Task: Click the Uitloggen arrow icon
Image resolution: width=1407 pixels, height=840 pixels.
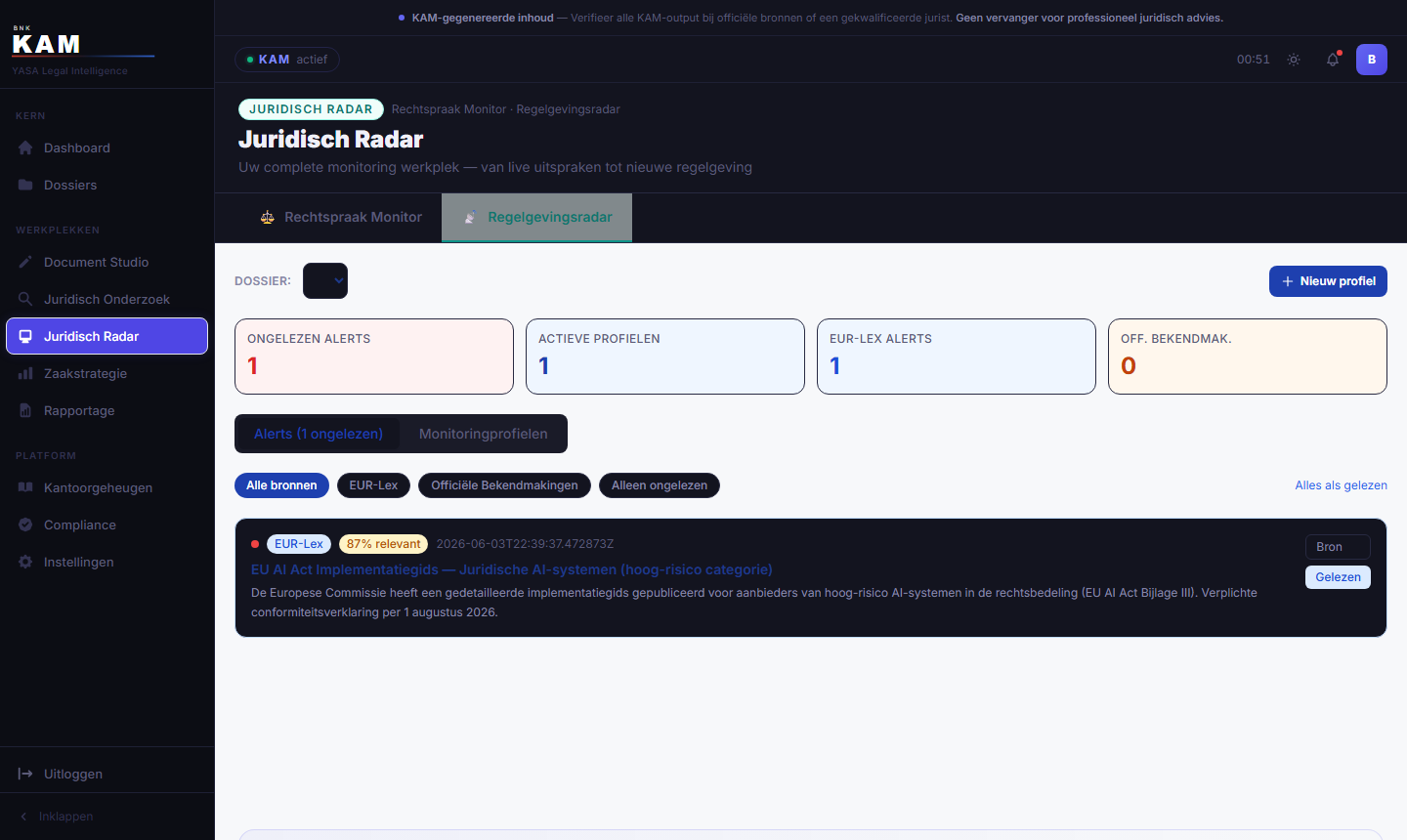Action: (25, 774)
